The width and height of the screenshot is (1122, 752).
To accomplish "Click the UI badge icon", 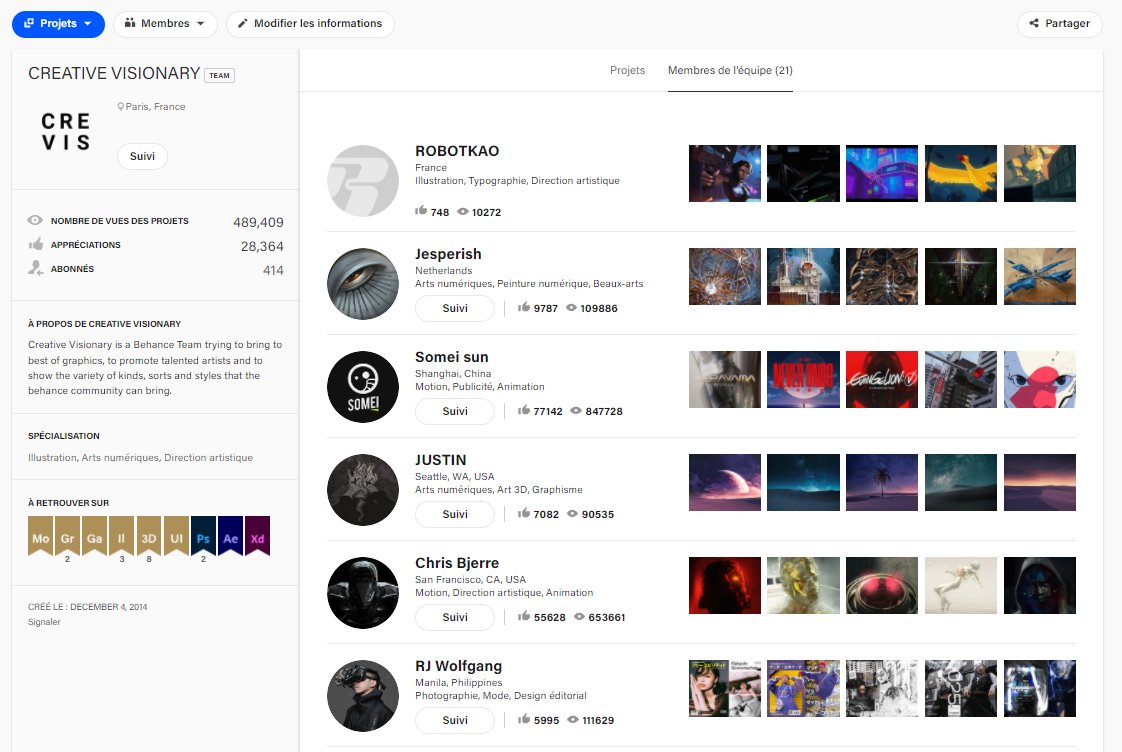I will tap(176, 536).
